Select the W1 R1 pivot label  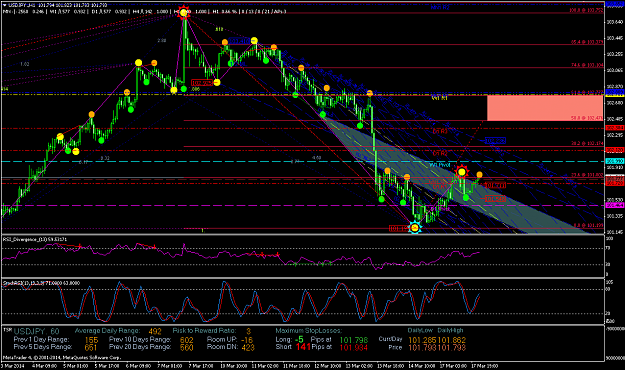point(440,98)
